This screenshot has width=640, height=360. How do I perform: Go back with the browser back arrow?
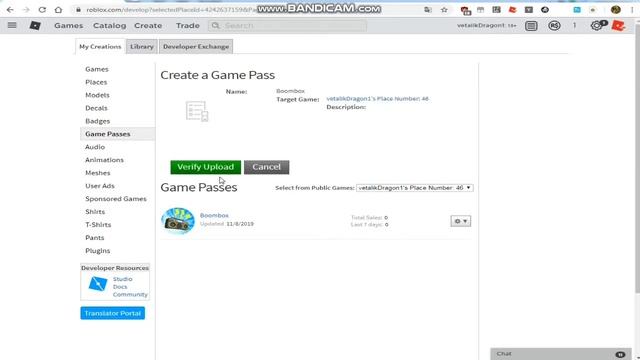10,10
